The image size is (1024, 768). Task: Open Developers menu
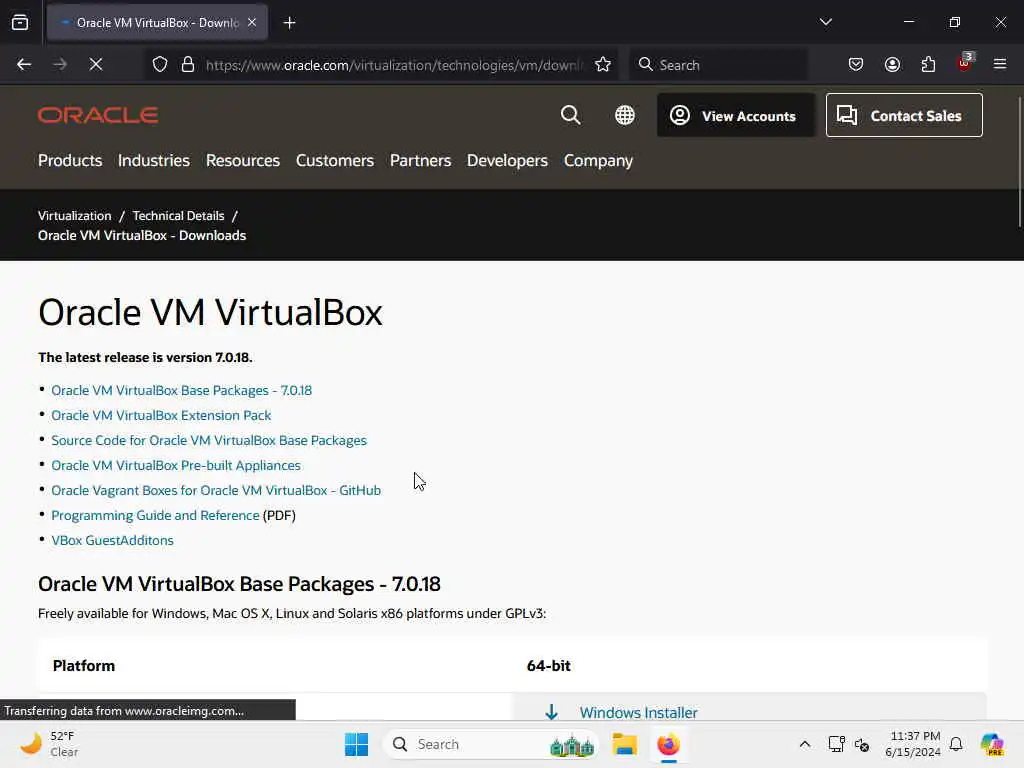tap(507, 161)
